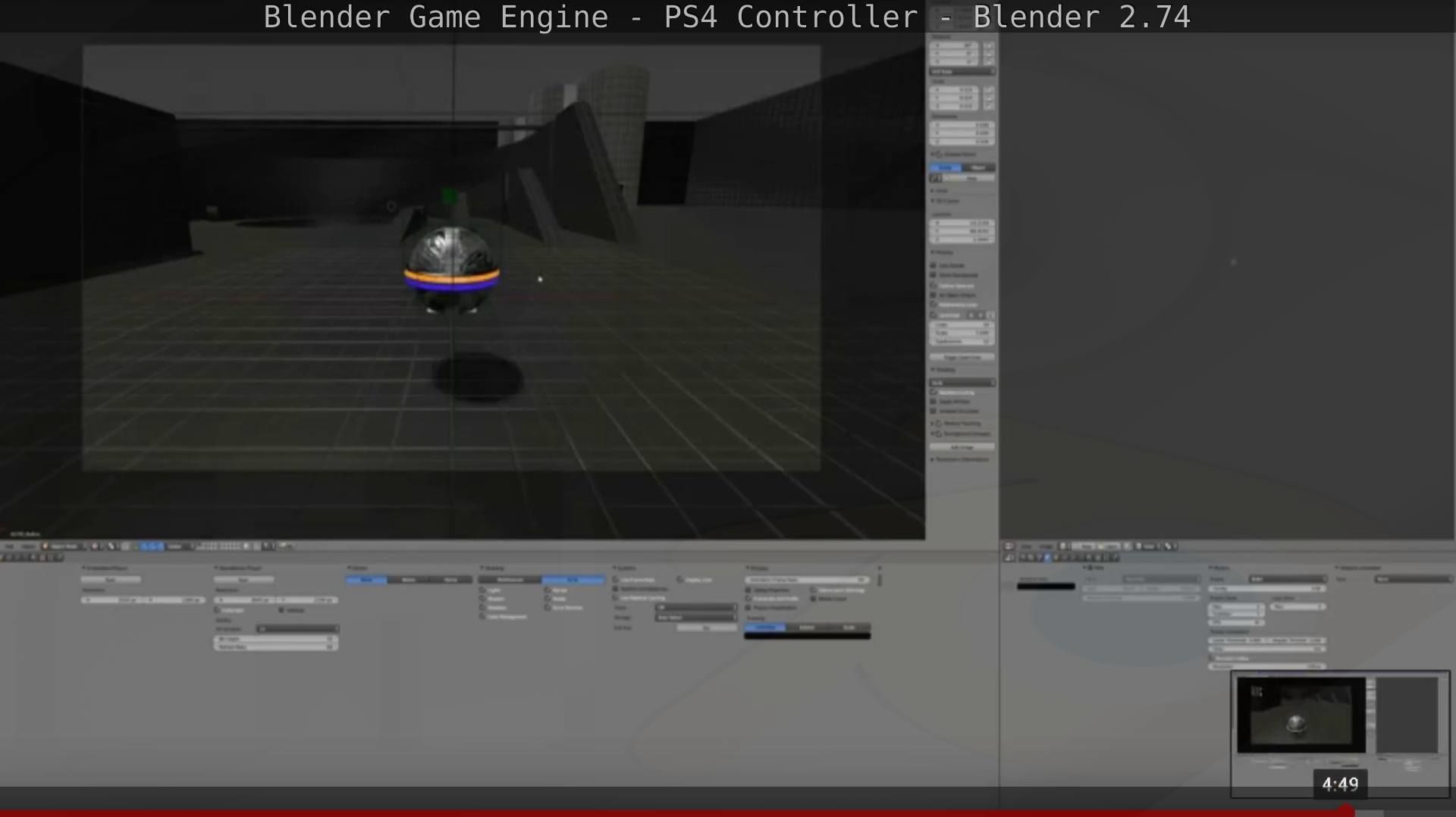Screen dimensions: 1456x817
Task: Open the Storage dropdown in System panel
Action: click(x=695, y=618)
